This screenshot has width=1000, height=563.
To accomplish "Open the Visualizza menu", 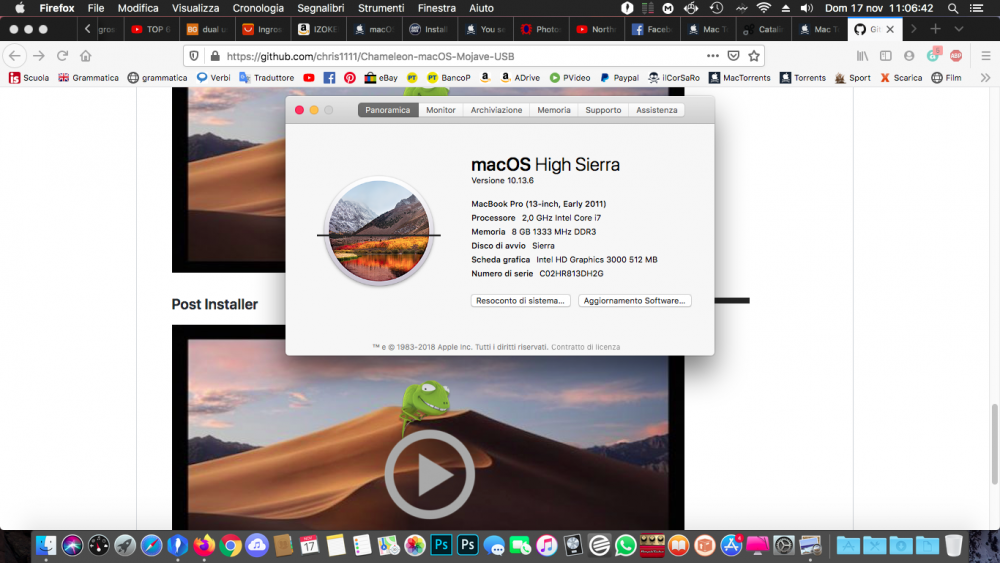I will 196,8.
